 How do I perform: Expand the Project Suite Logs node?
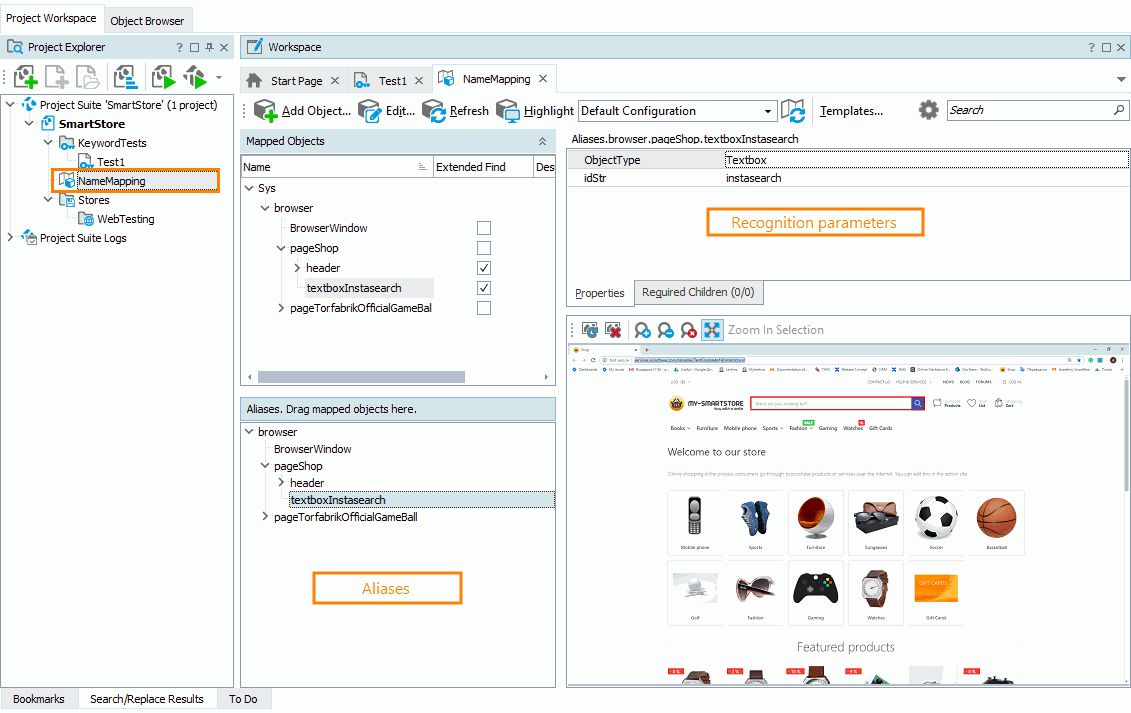click(x=11, y=238)
